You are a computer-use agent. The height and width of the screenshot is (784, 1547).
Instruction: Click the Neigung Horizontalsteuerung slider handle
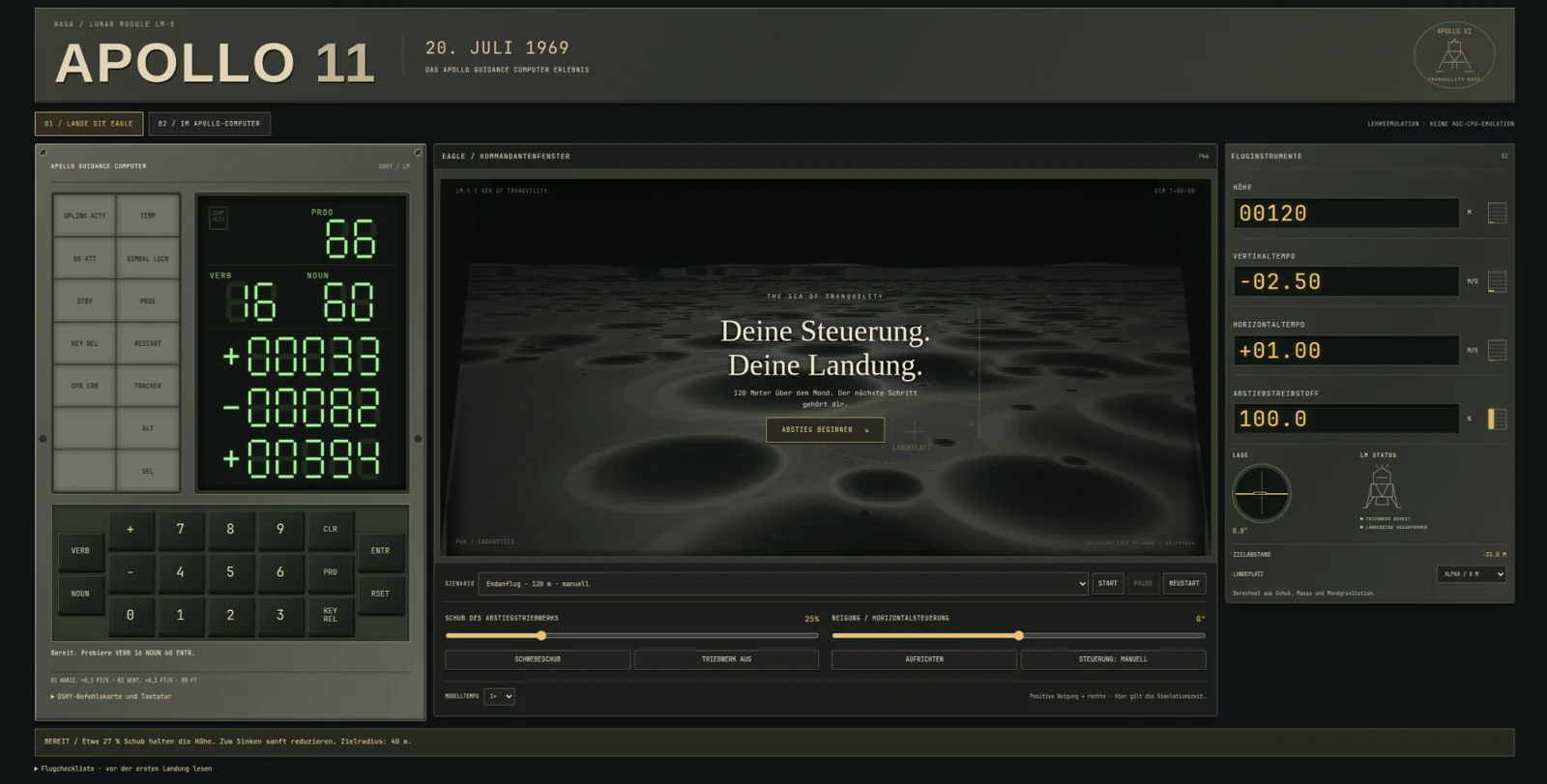(x=1018, y=636)
